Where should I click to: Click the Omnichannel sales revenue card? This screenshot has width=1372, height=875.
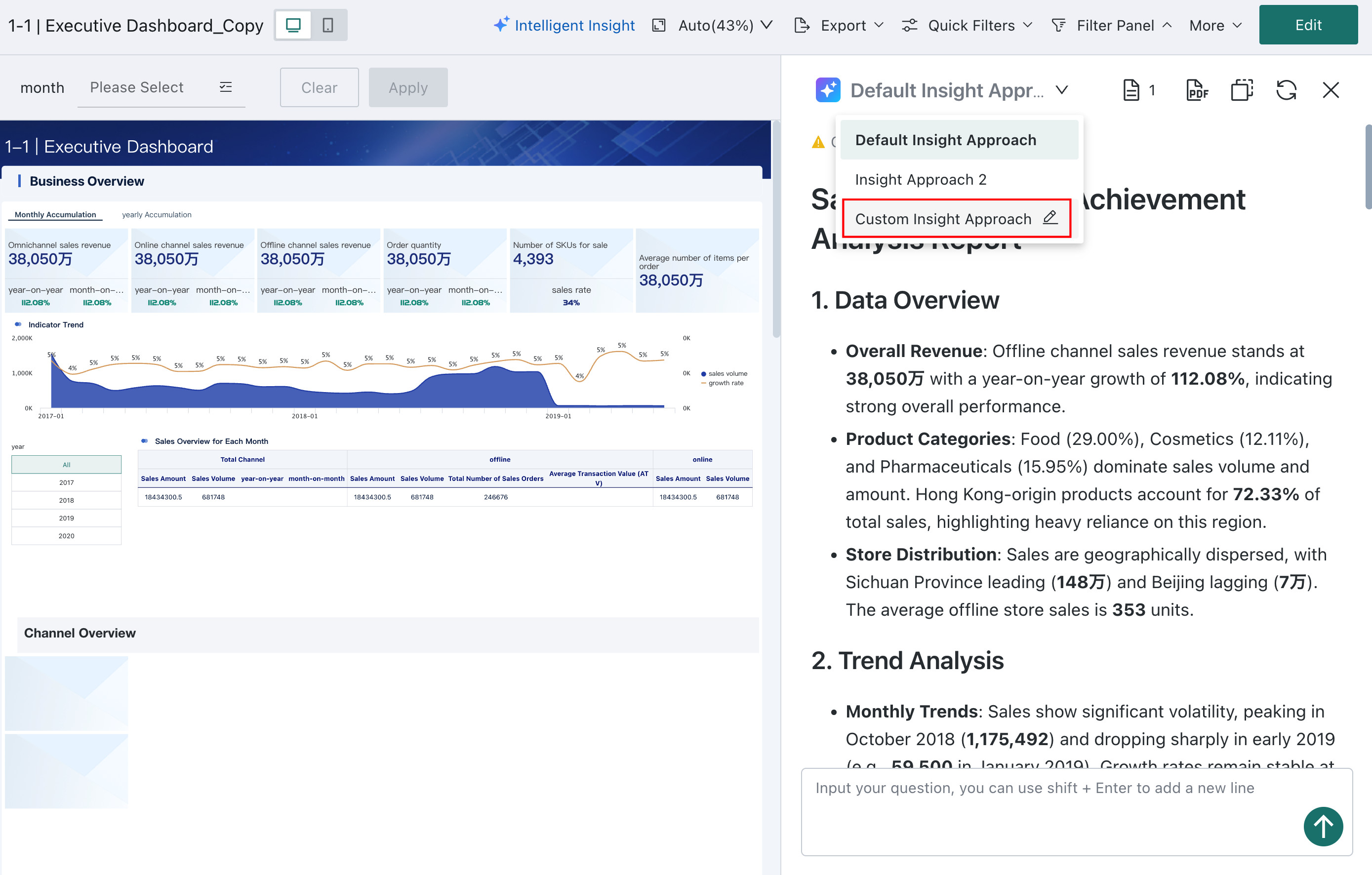pos(67,270)
